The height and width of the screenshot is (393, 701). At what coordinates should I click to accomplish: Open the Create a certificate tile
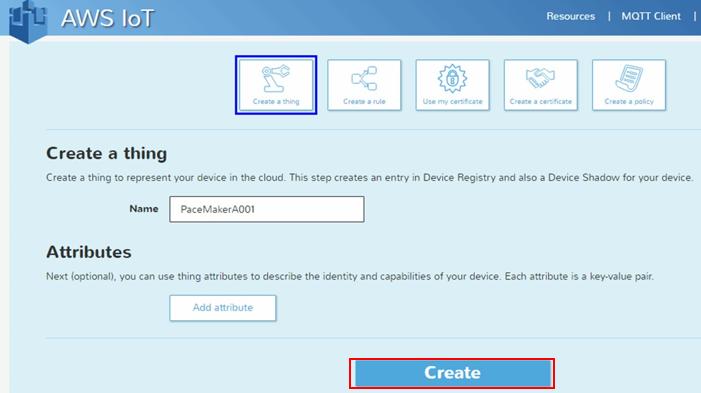[541, 85]
